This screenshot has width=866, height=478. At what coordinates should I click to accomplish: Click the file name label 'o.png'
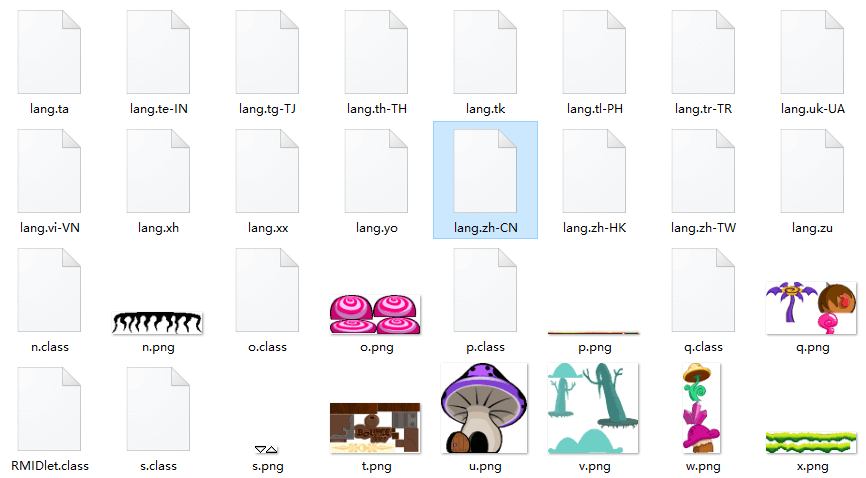coord(377,348)
